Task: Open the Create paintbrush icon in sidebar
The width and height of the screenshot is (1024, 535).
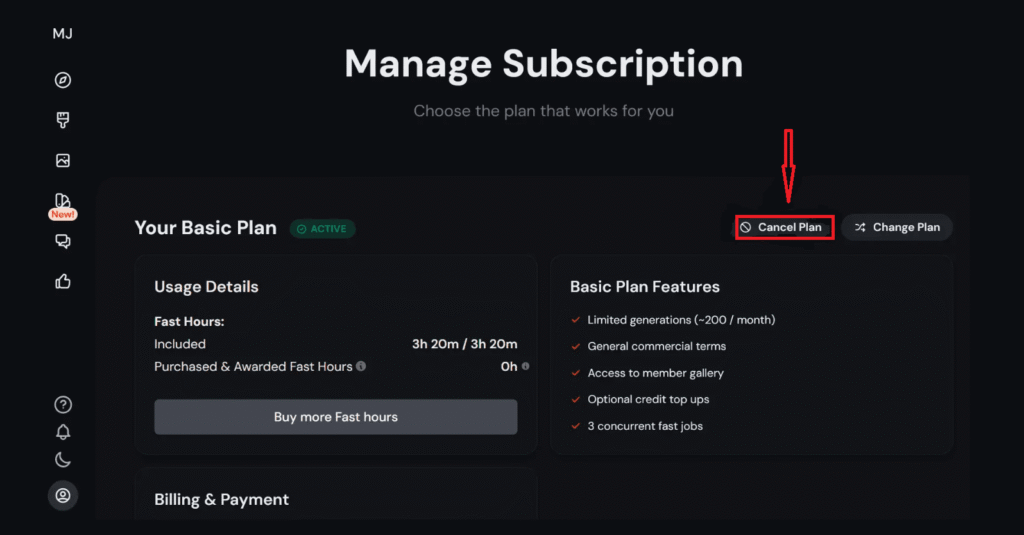Action: (63, 120)
